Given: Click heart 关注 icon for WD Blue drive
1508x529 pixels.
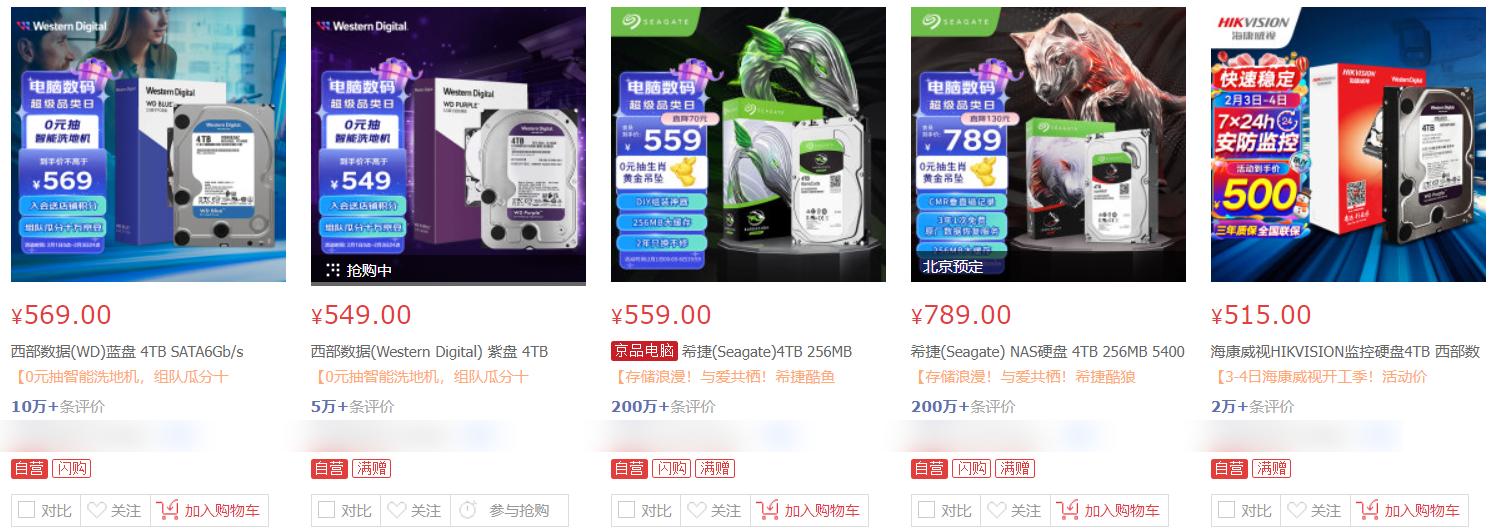Looking at the screenshot, I should click(97, 510).
